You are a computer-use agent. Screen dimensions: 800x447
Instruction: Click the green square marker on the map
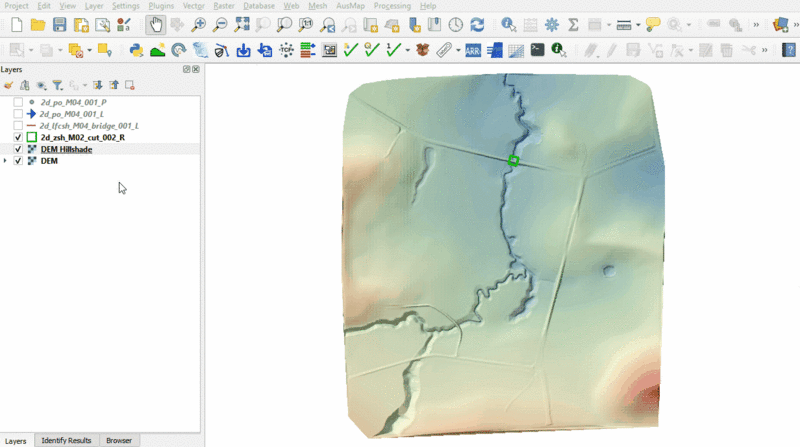point(514,160)
